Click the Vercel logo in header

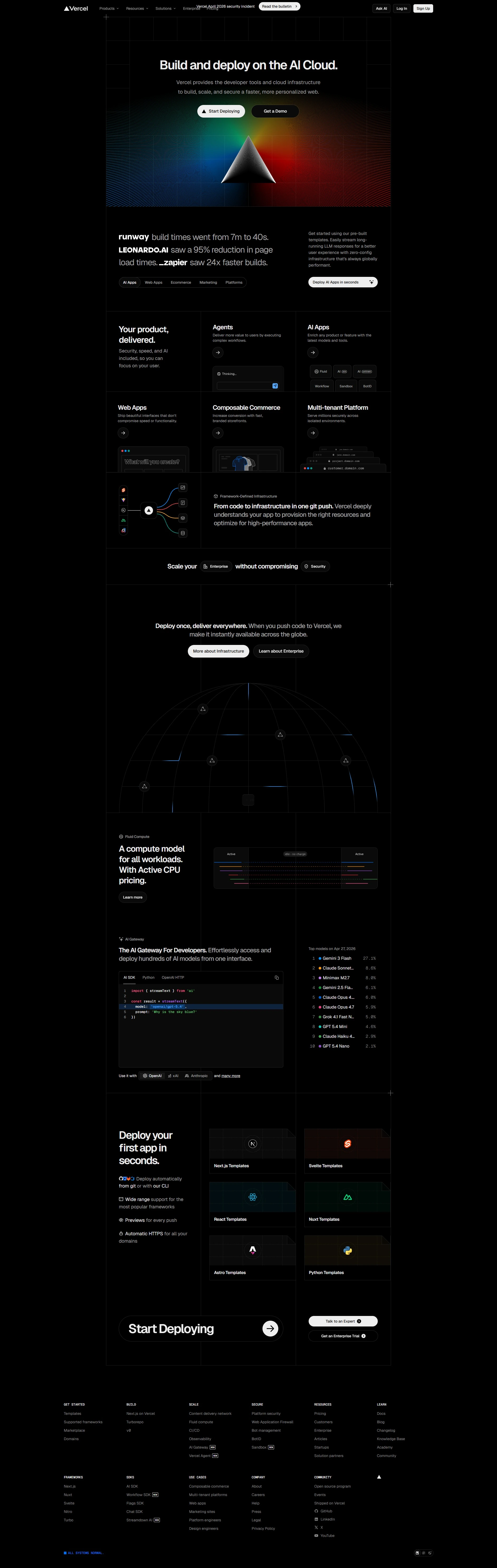pos(75,8)
